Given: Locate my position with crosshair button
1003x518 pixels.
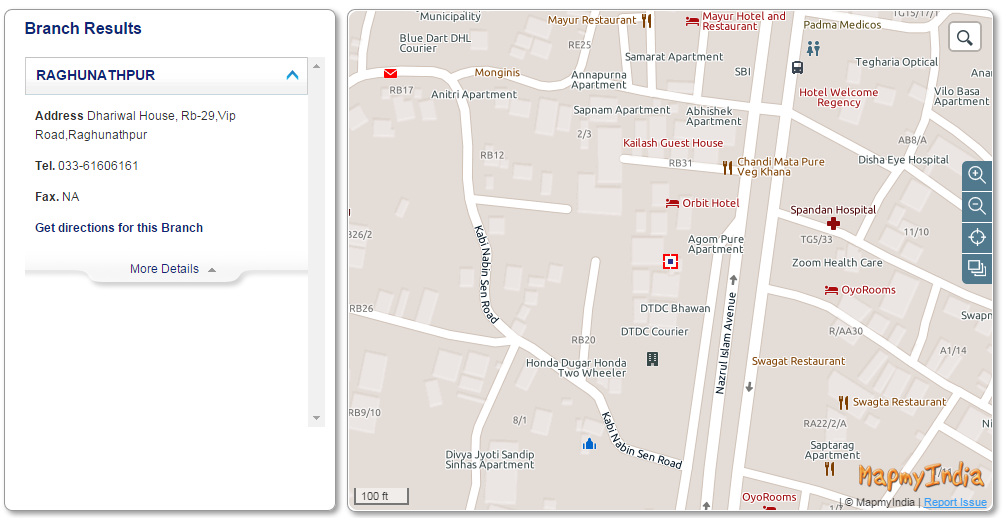Looking at the screenshot, I should 977,238.
